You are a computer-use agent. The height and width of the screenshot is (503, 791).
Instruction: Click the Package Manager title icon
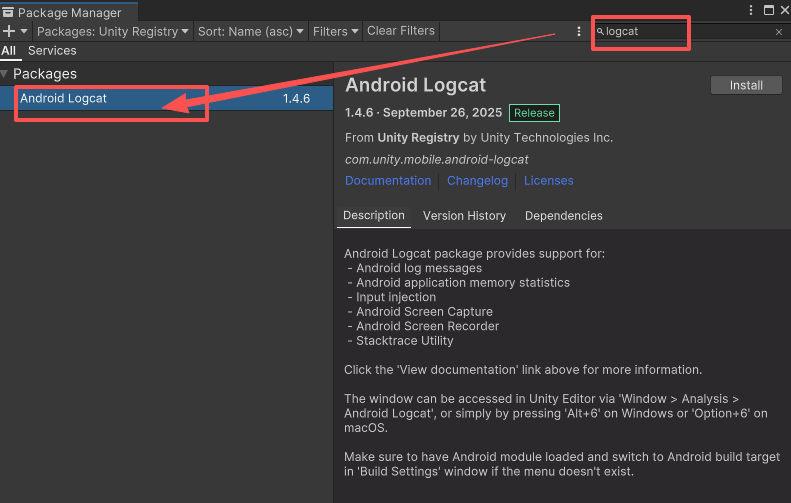click(x=8, y=12)
